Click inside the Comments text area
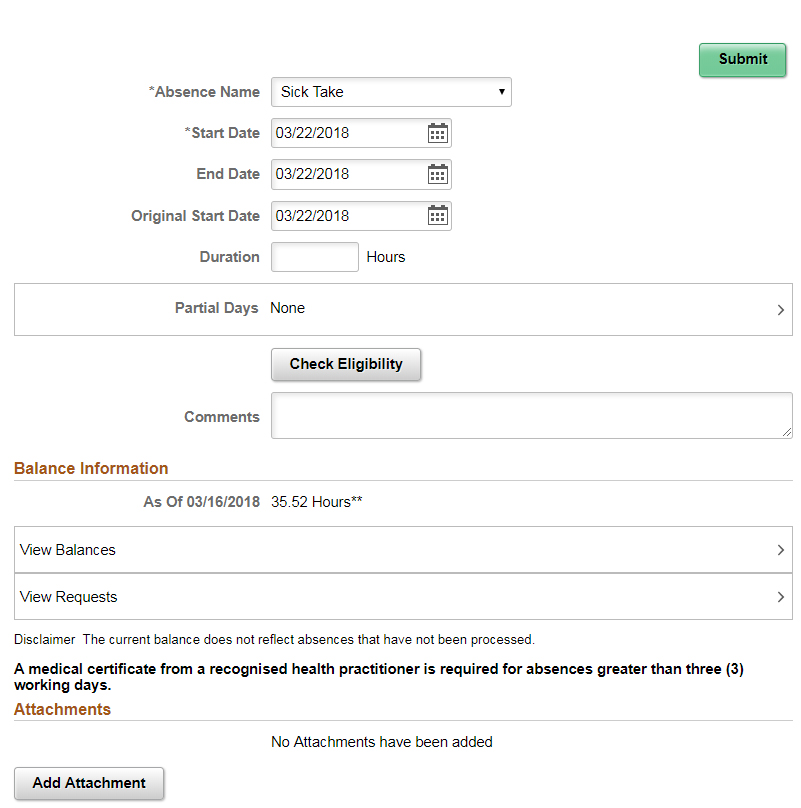Image resolution: width=801 pixels, height=808 pixels. (530, 415)
